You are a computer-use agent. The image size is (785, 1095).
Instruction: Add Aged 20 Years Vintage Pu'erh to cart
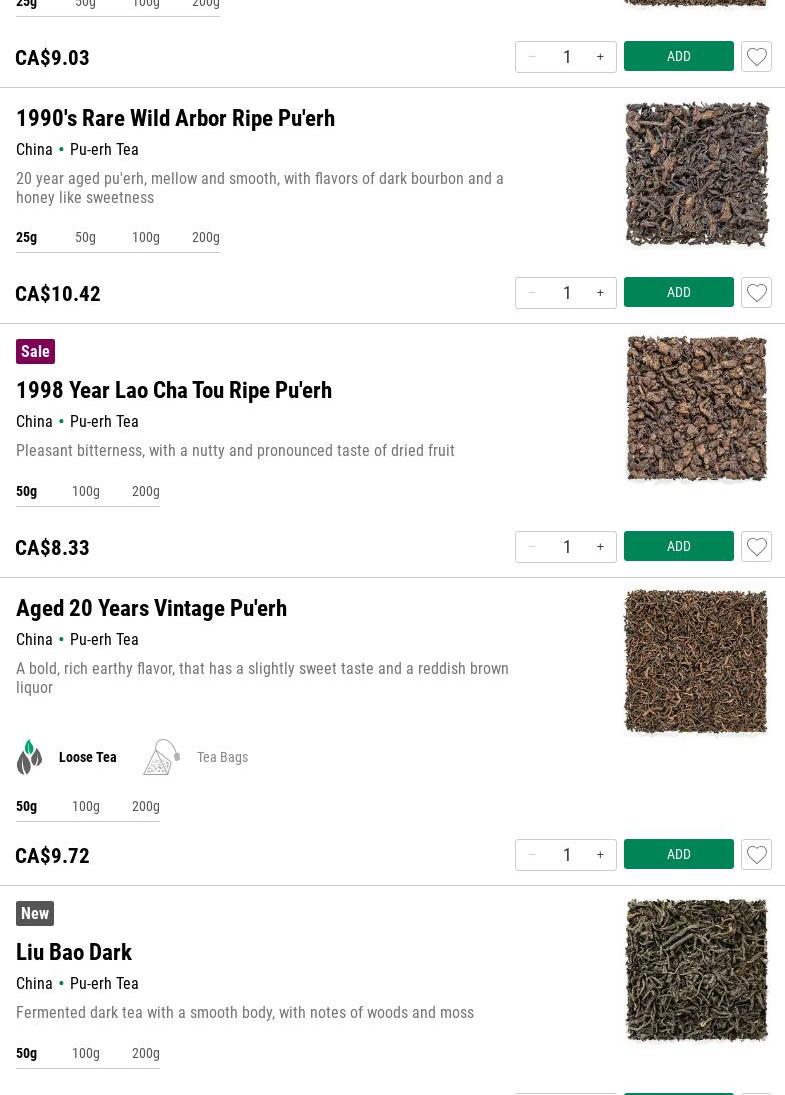coord(678,854)
